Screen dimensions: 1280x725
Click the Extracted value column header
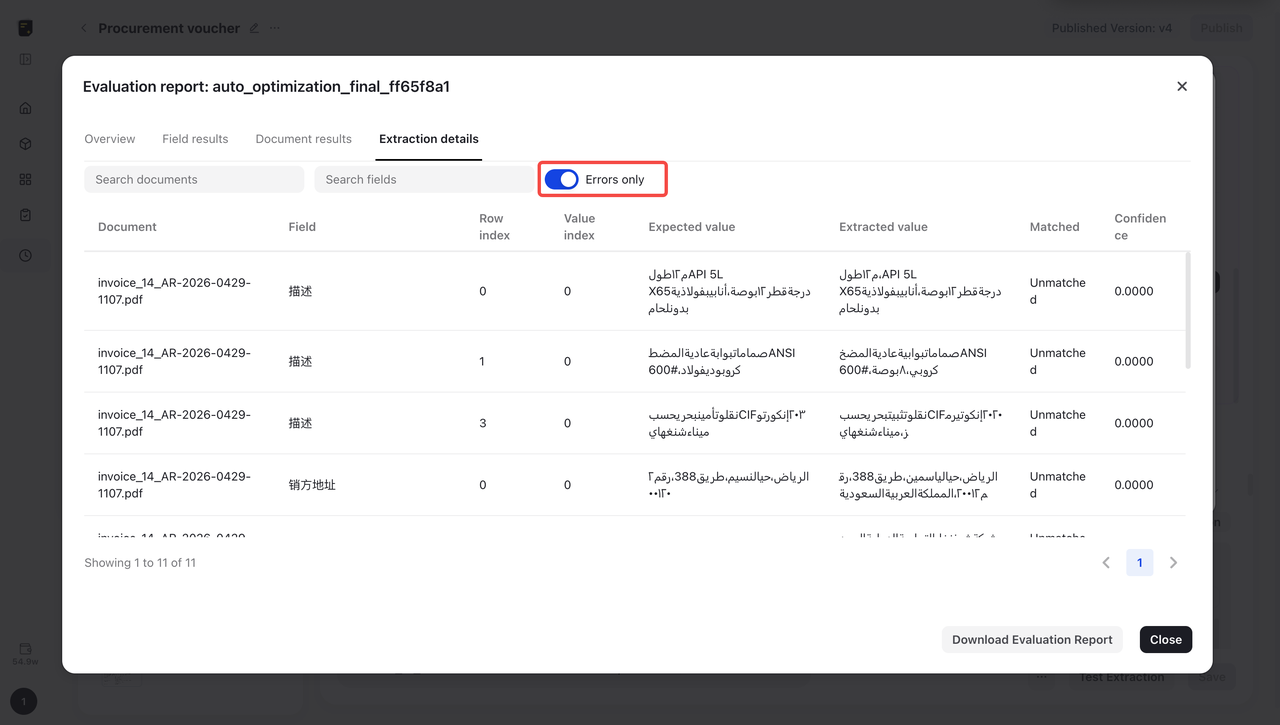[883, 227]
